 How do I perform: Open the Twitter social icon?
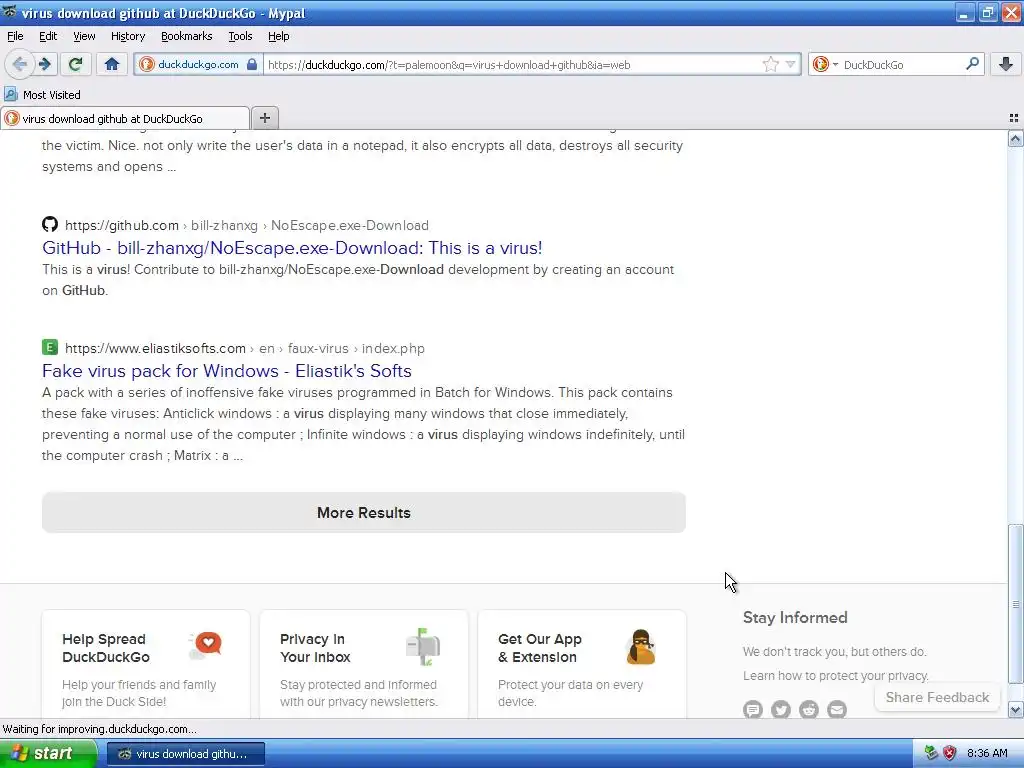tap(780, 709)
